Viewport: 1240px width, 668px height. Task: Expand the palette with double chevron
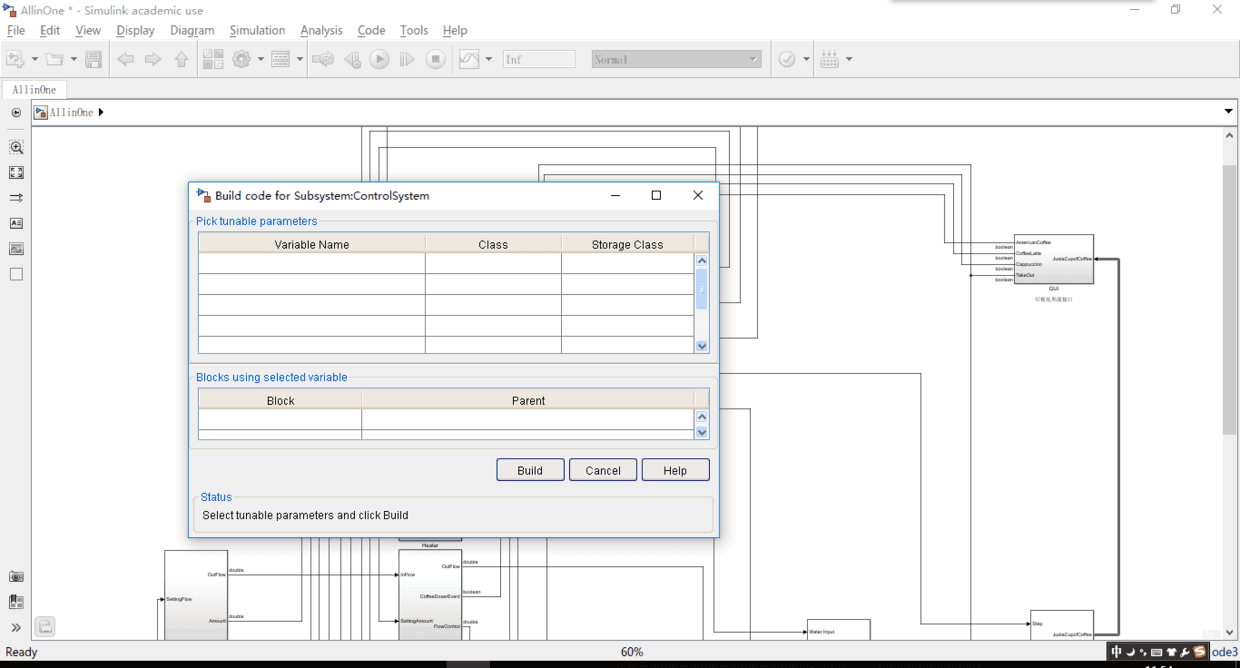(16, 628)
